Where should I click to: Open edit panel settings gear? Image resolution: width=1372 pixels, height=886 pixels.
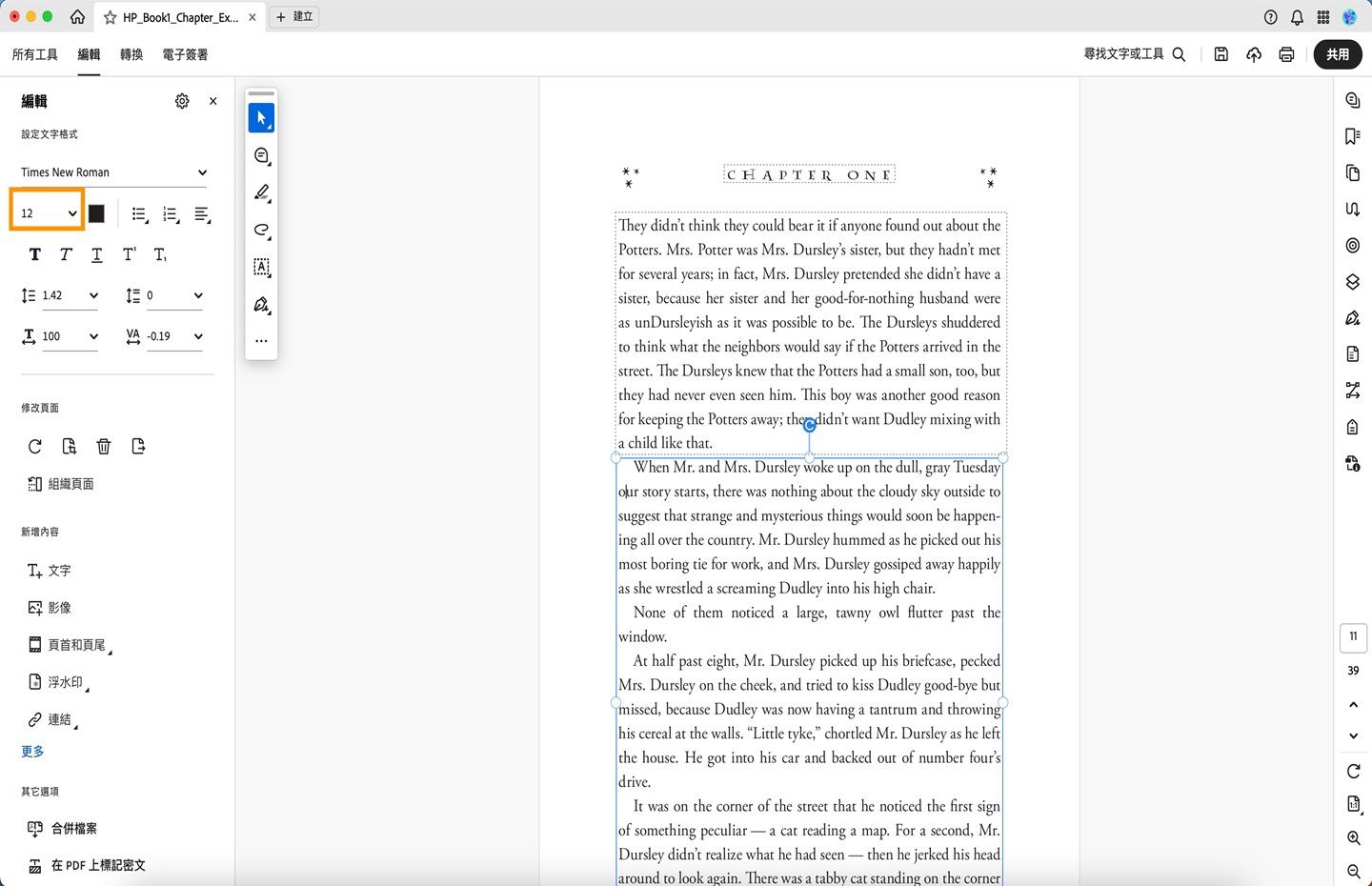point(182,101)
